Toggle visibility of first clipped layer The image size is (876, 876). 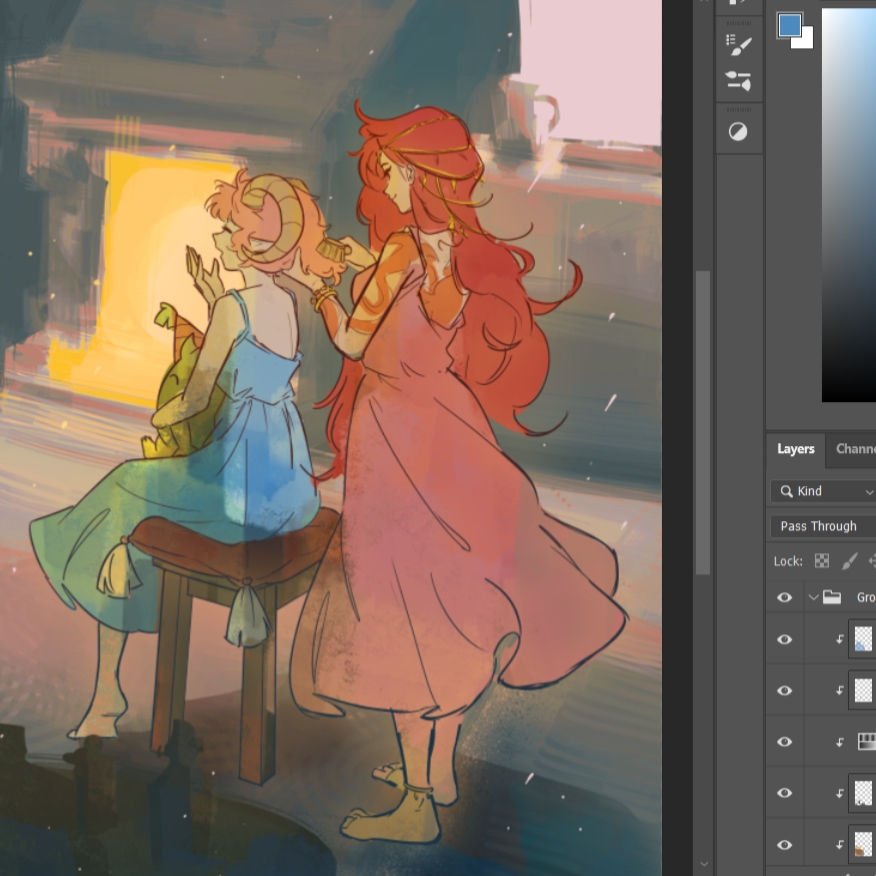(785, 639)
